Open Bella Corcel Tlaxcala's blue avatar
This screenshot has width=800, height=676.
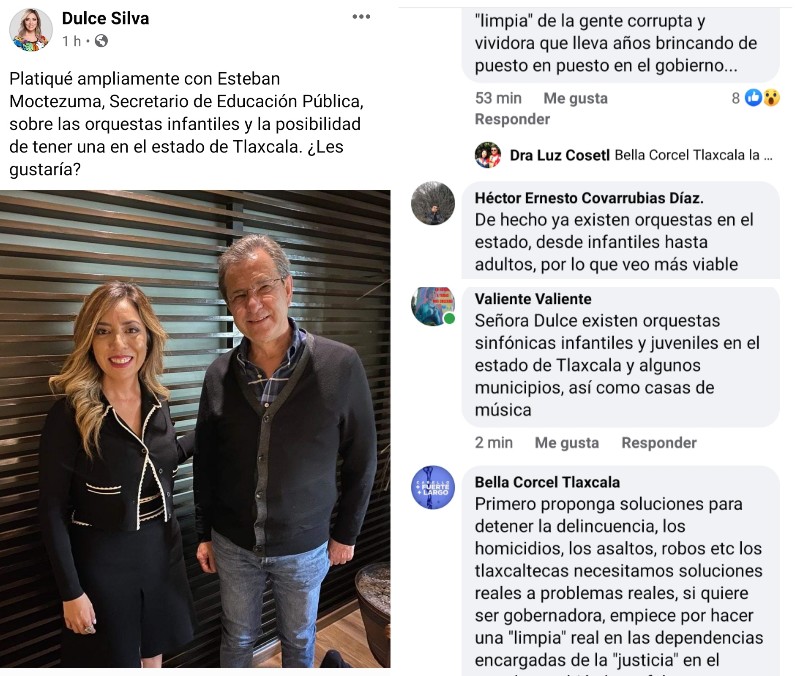tap(433, 487)
